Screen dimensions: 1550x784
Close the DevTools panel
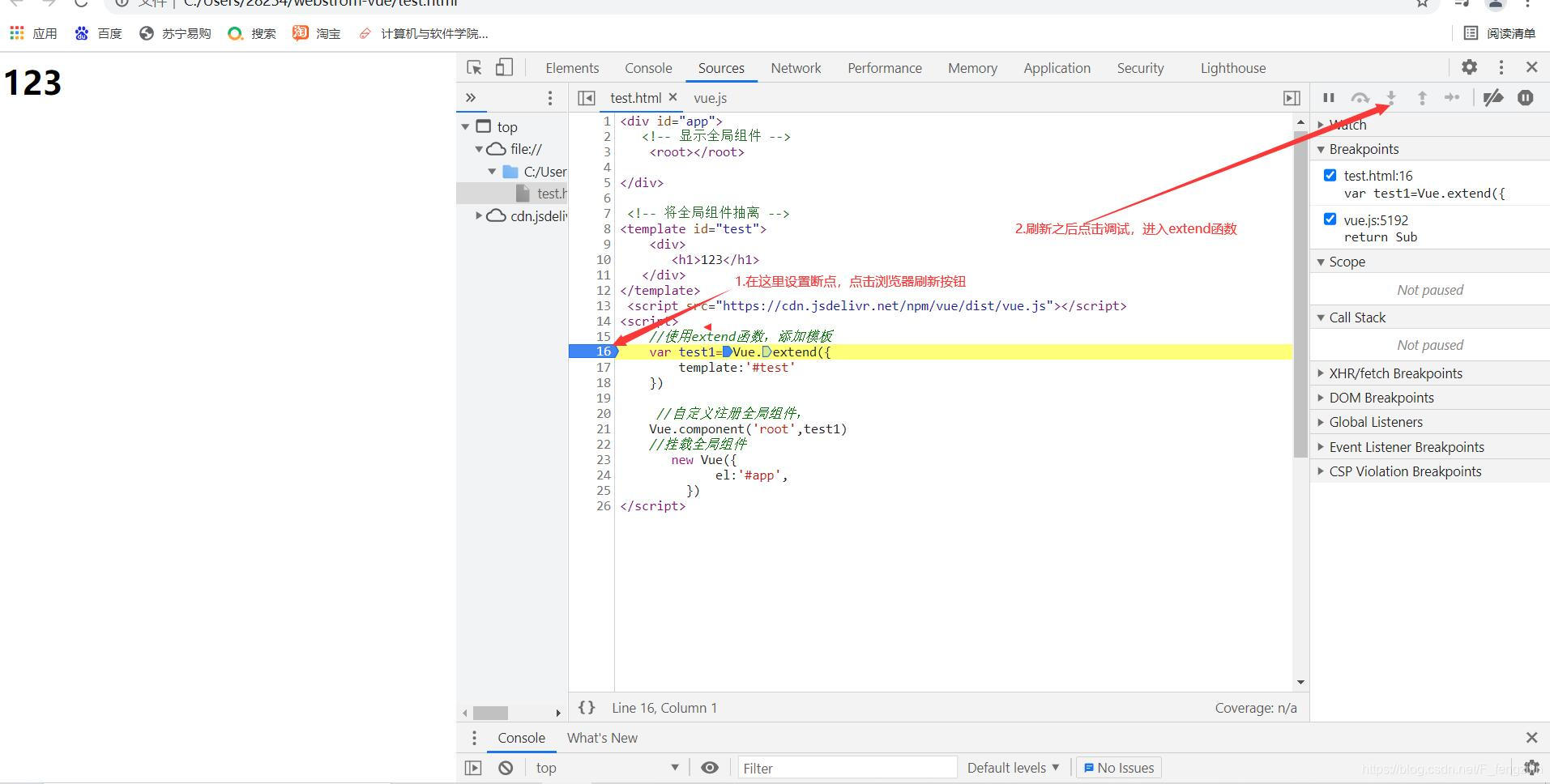[1531, 67]
